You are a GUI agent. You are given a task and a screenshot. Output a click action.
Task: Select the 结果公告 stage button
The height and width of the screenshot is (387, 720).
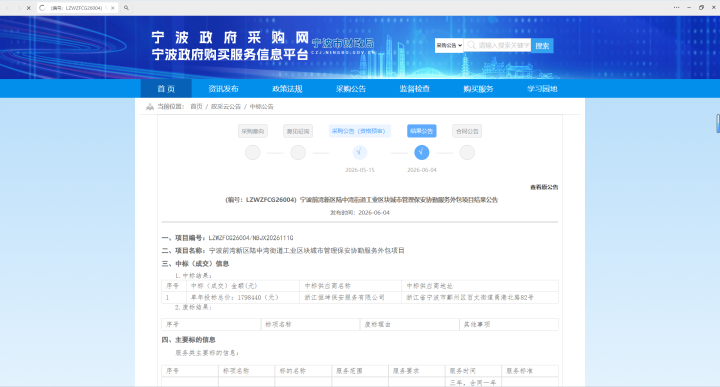(x=422, y=131)
